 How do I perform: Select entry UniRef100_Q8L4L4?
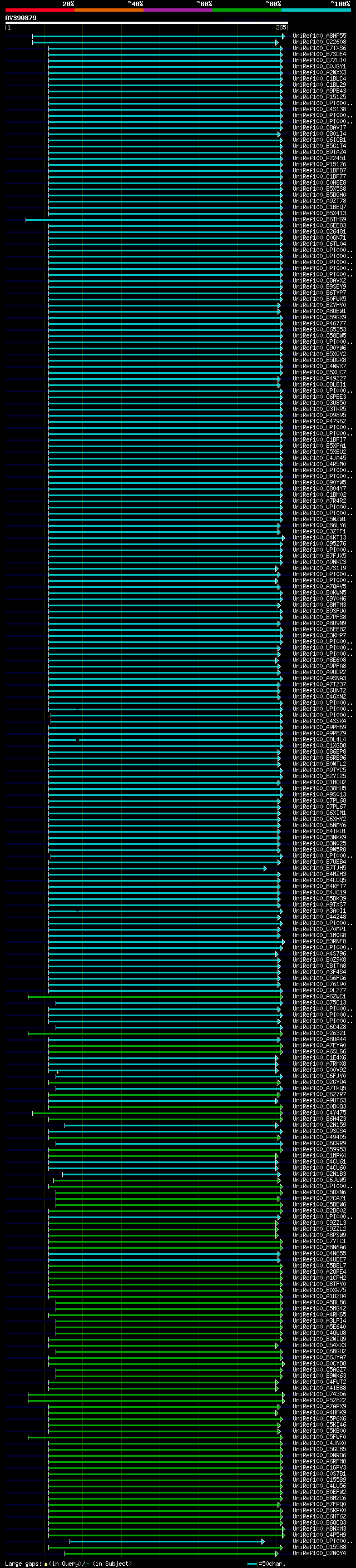pyautogui.click(x=319, y=740)
